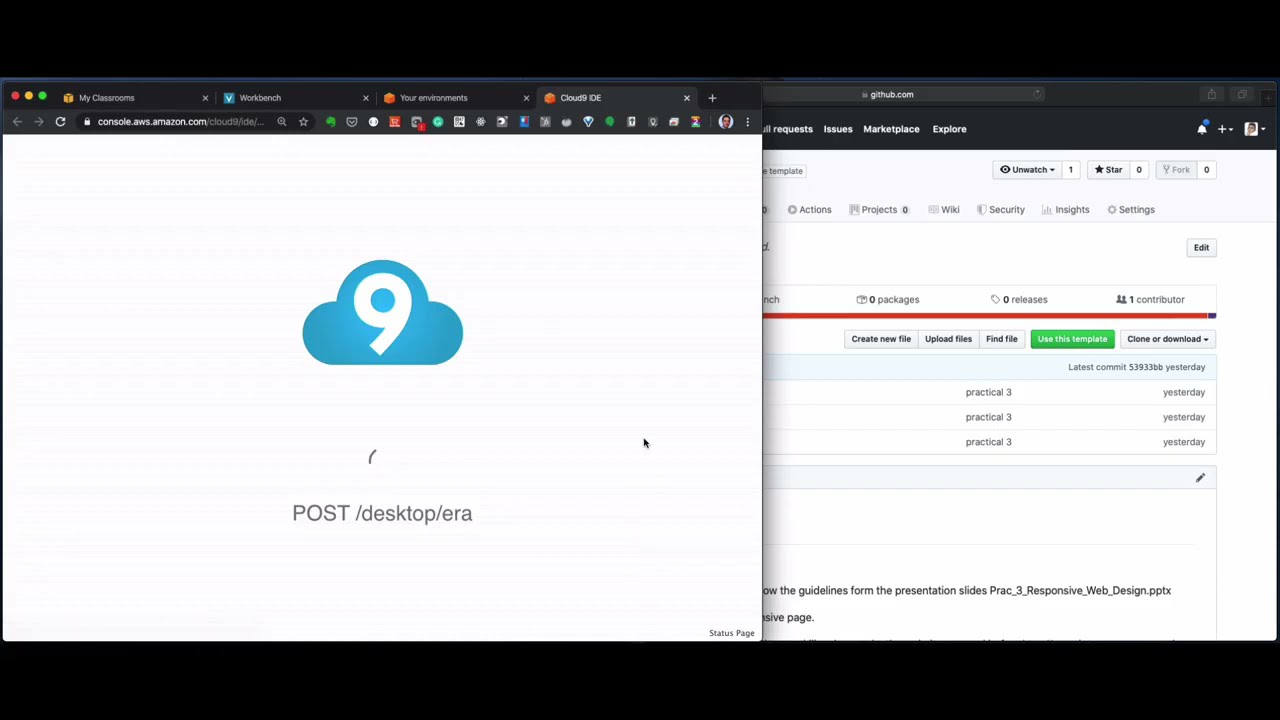Open the QR code extension icon
Screen dimensions: 1280x720
pyautogui.click(x=459, y=122)
